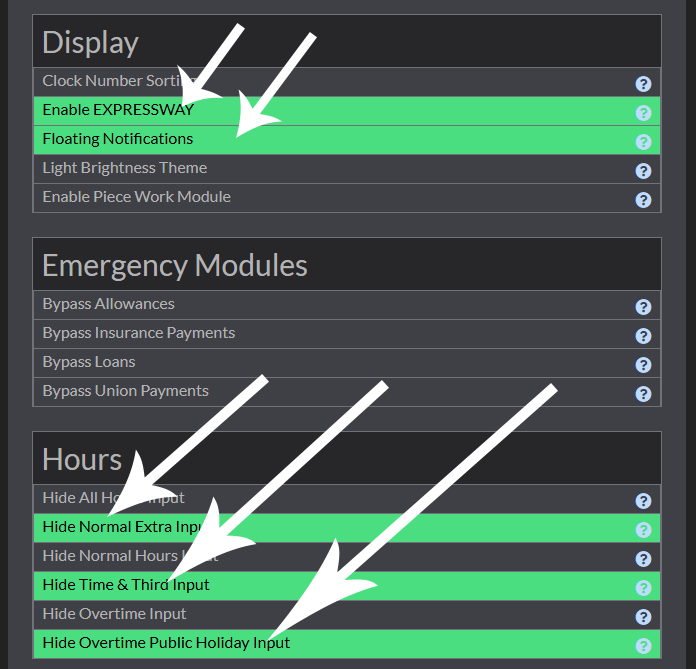Image resolution: width=696 pixels, height=669 pixels.
Task: View help for Hide Normal Hours Input
Action: coord(643,559)
